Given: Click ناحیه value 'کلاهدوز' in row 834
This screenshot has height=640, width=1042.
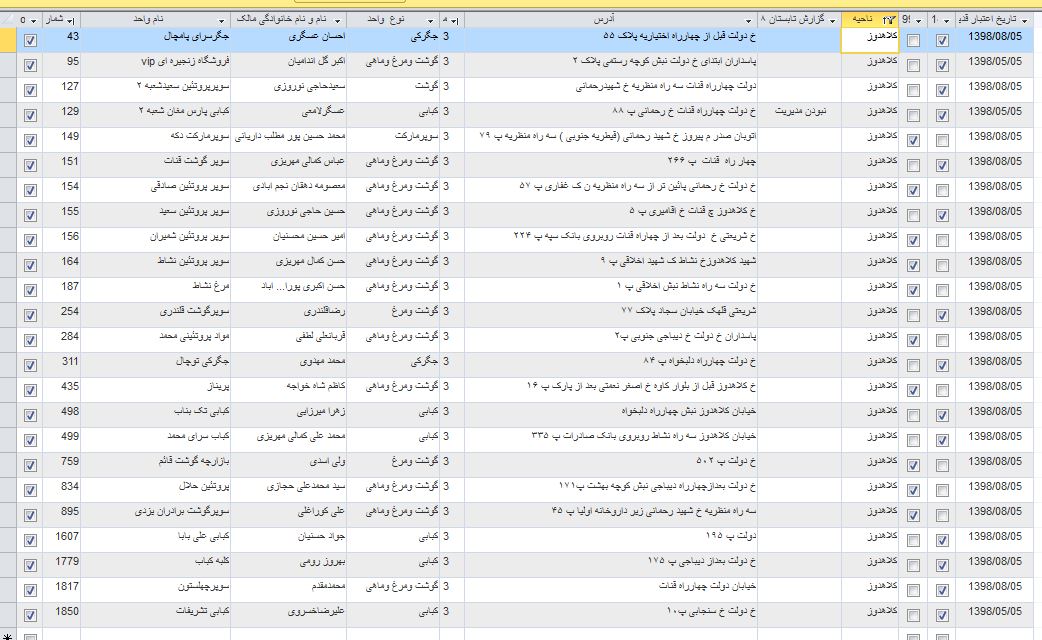Looking at the screenshot, I should [883, 486].
